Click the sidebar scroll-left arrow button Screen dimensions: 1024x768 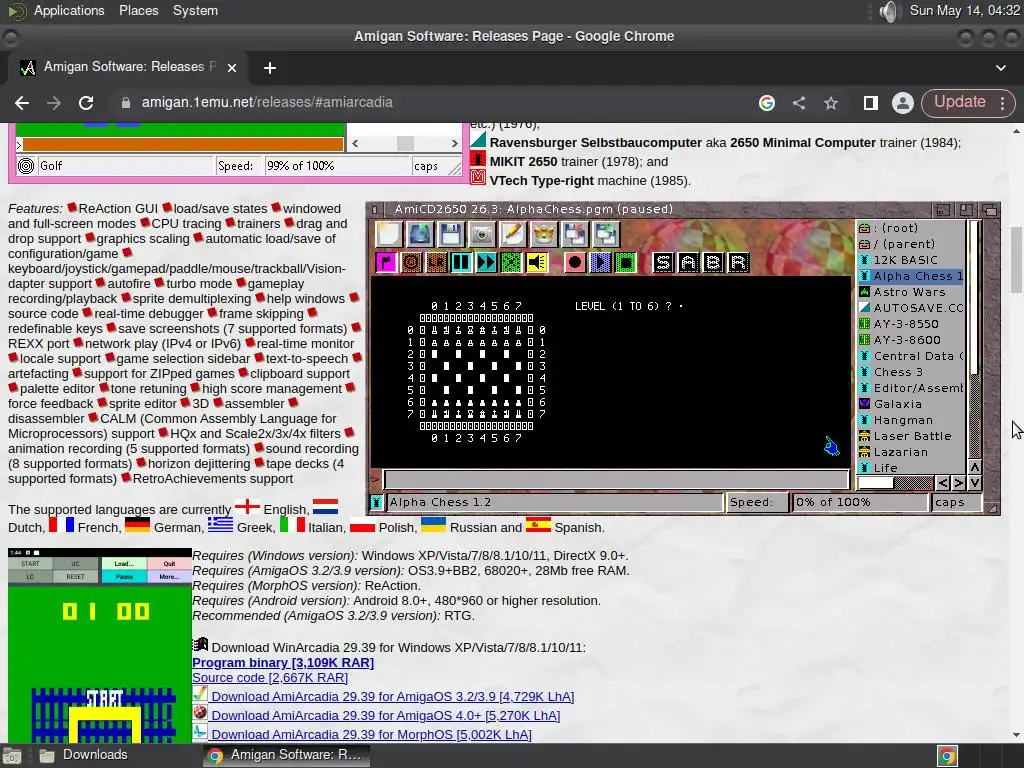click(x=942, y=483)
